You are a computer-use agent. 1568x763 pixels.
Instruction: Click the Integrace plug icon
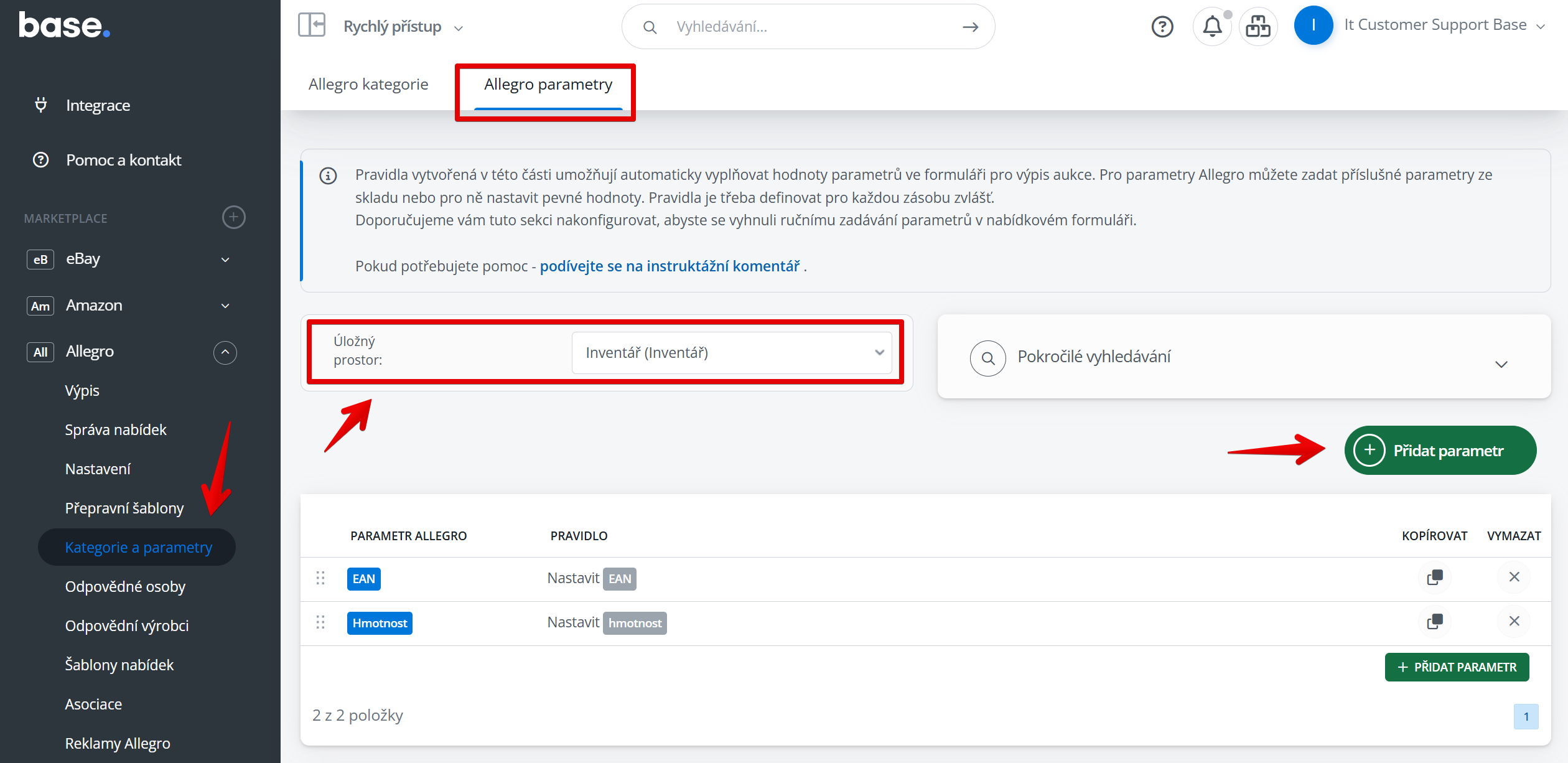point(41,105)
